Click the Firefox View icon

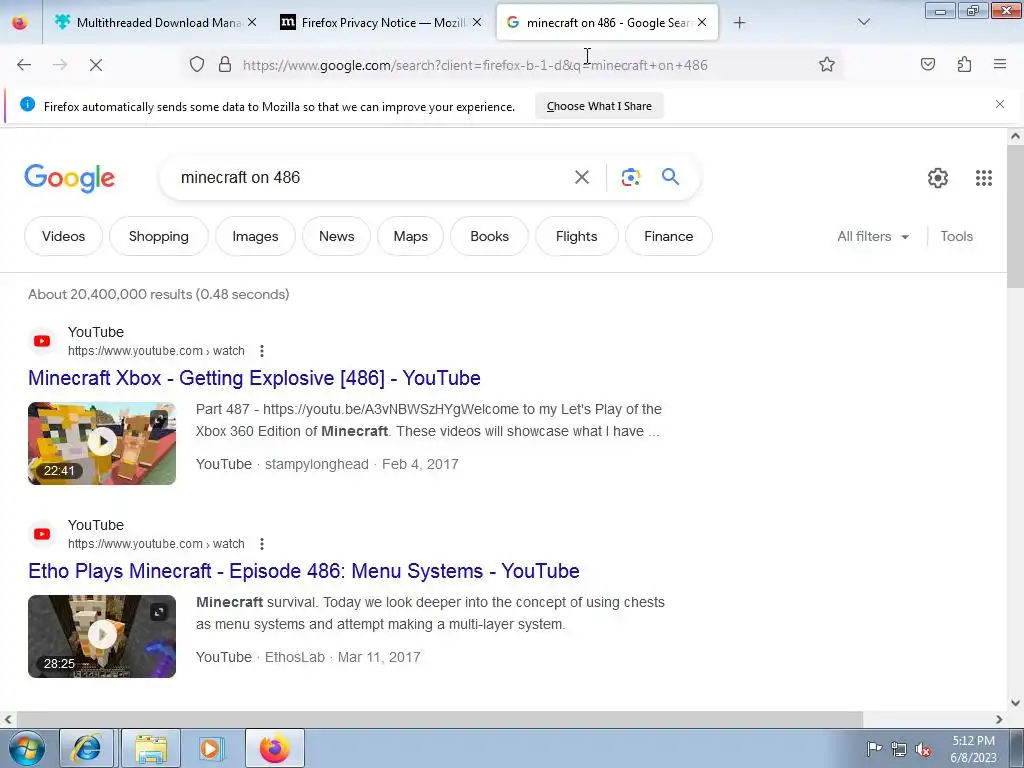click(x=20, y=22)
